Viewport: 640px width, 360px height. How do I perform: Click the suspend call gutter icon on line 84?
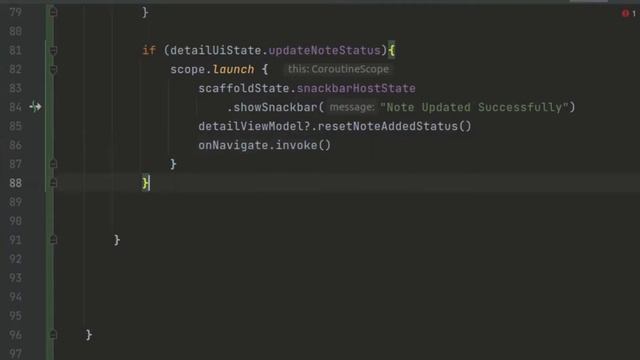click(x=36, y=107)
